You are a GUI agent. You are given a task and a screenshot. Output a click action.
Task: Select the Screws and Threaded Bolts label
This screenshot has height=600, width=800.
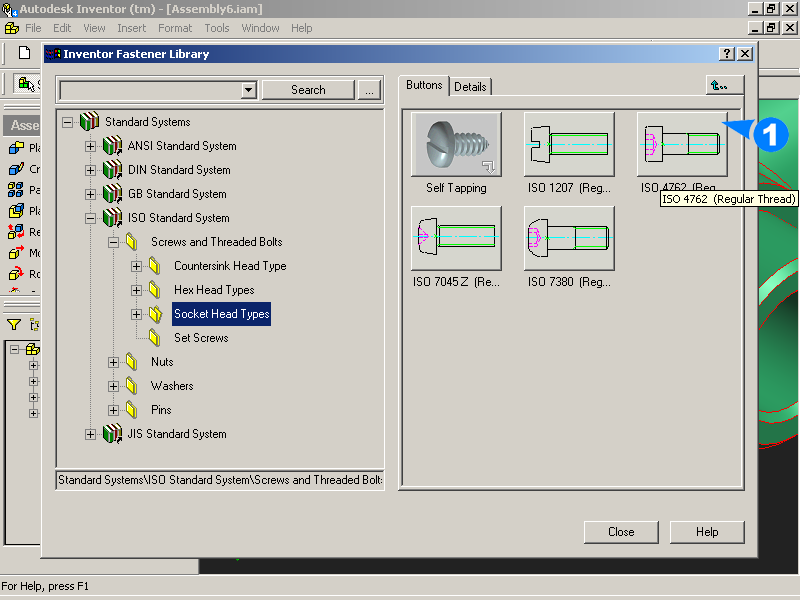217,242
